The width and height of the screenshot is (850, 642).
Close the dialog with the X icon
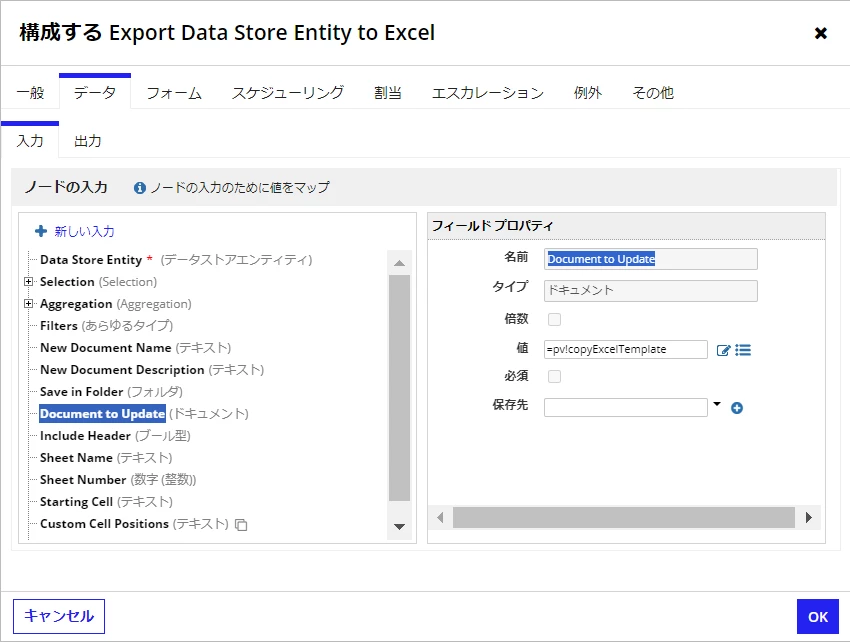821,34
